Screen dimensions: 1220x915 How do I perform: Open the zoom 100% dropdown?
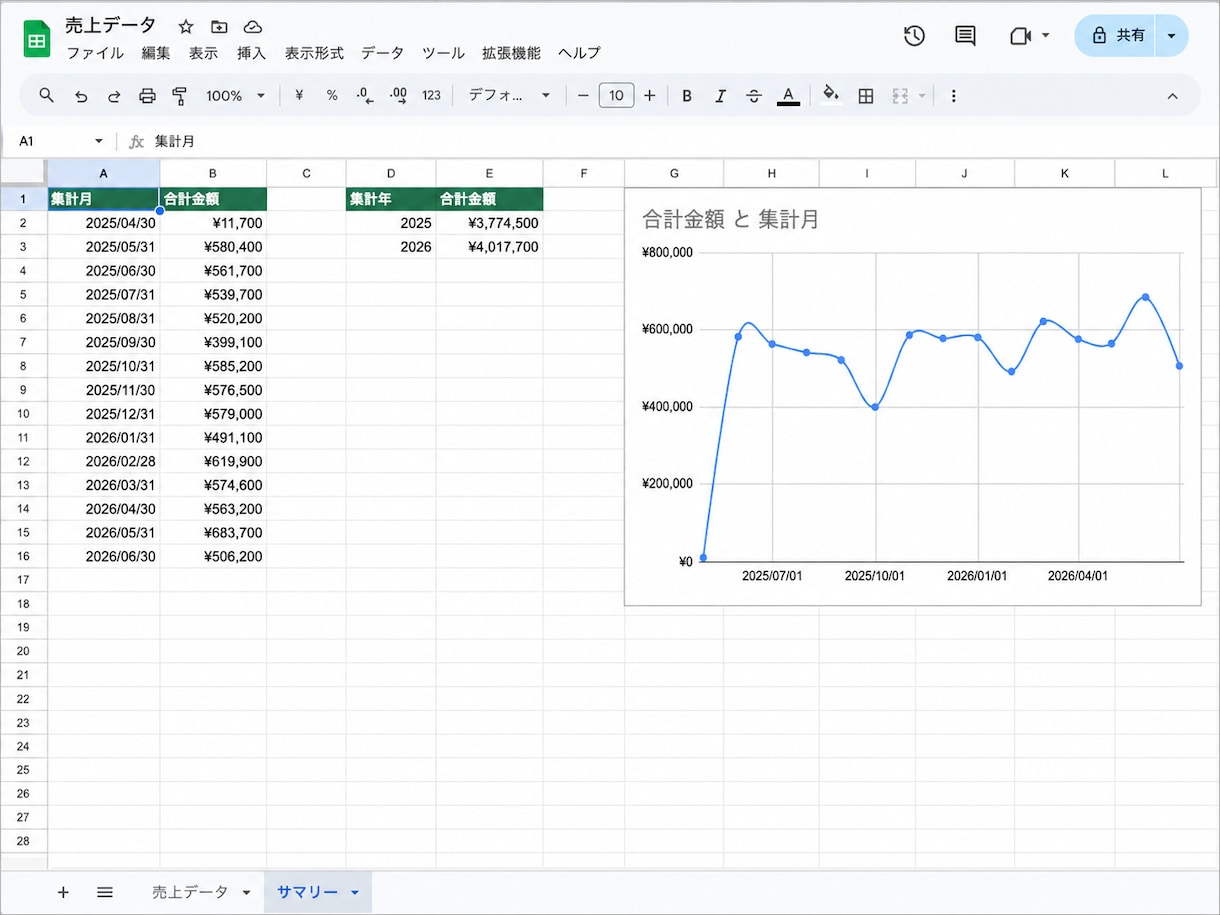(235, 95)
